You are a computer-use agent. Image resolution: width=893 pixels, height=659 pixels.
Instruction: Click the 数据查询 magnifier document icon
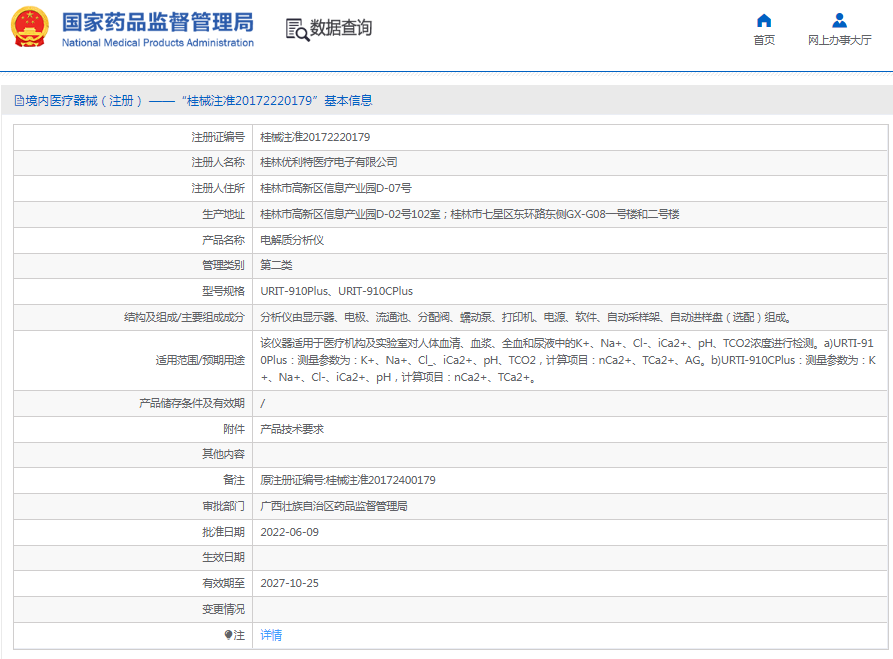coord(297,29)
